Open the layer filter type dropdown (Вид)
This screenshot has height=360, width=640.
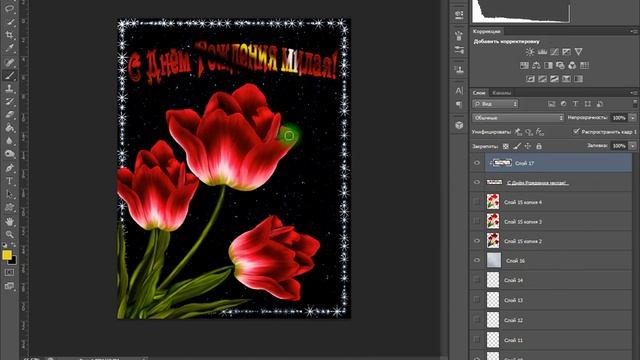tap(495, 104)
